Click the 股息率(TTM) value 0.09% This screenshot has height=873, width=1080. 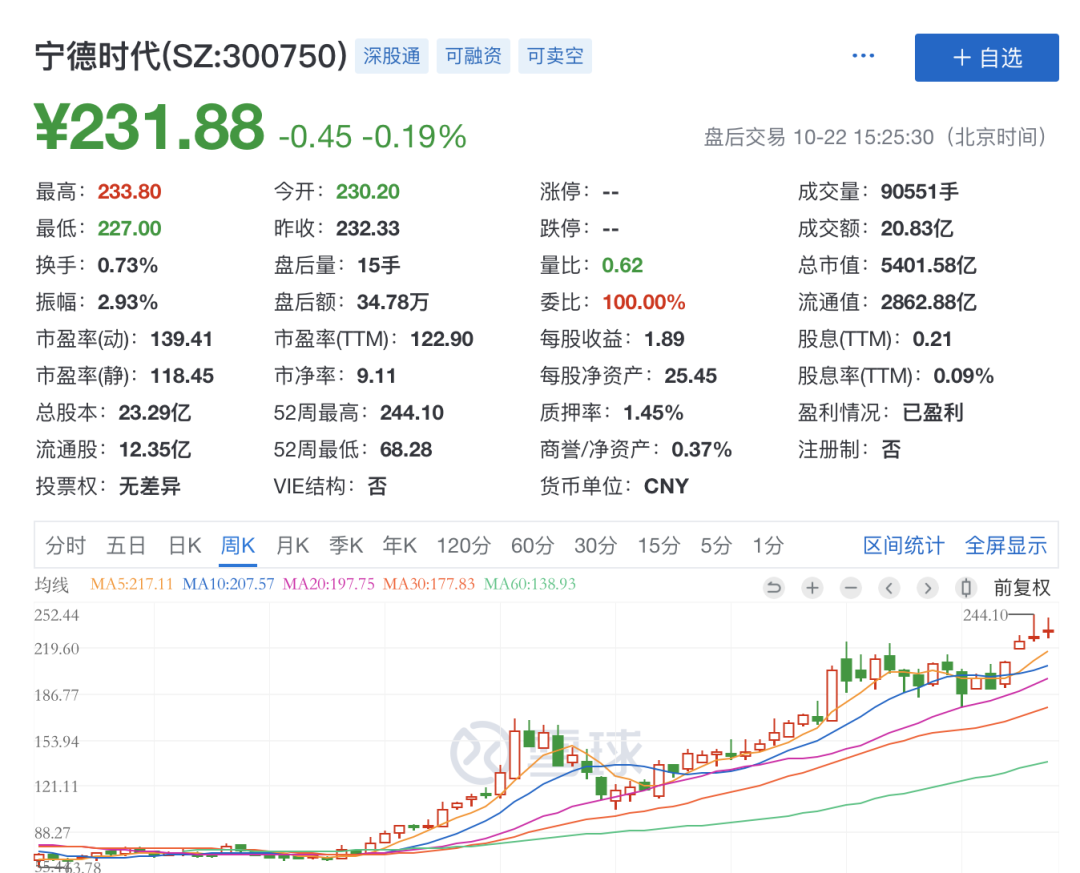(964, 376)
